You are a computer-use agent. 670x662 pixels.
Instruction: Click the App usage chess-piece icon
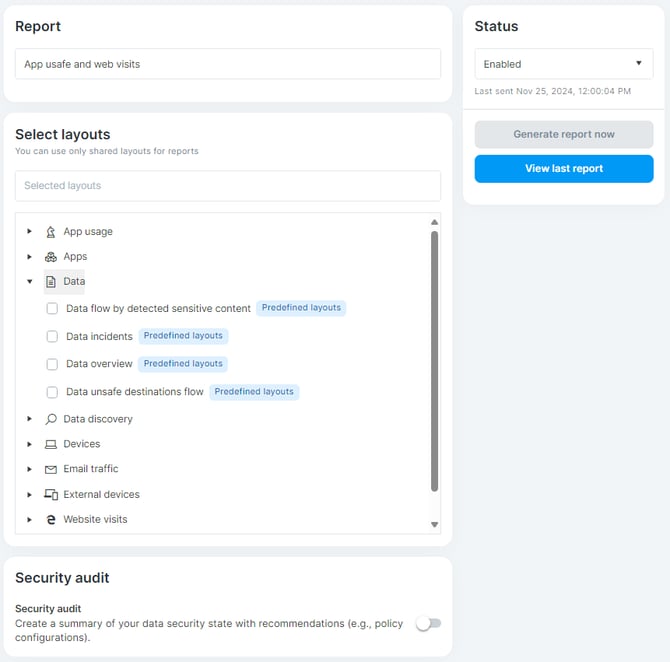point(51,232)
